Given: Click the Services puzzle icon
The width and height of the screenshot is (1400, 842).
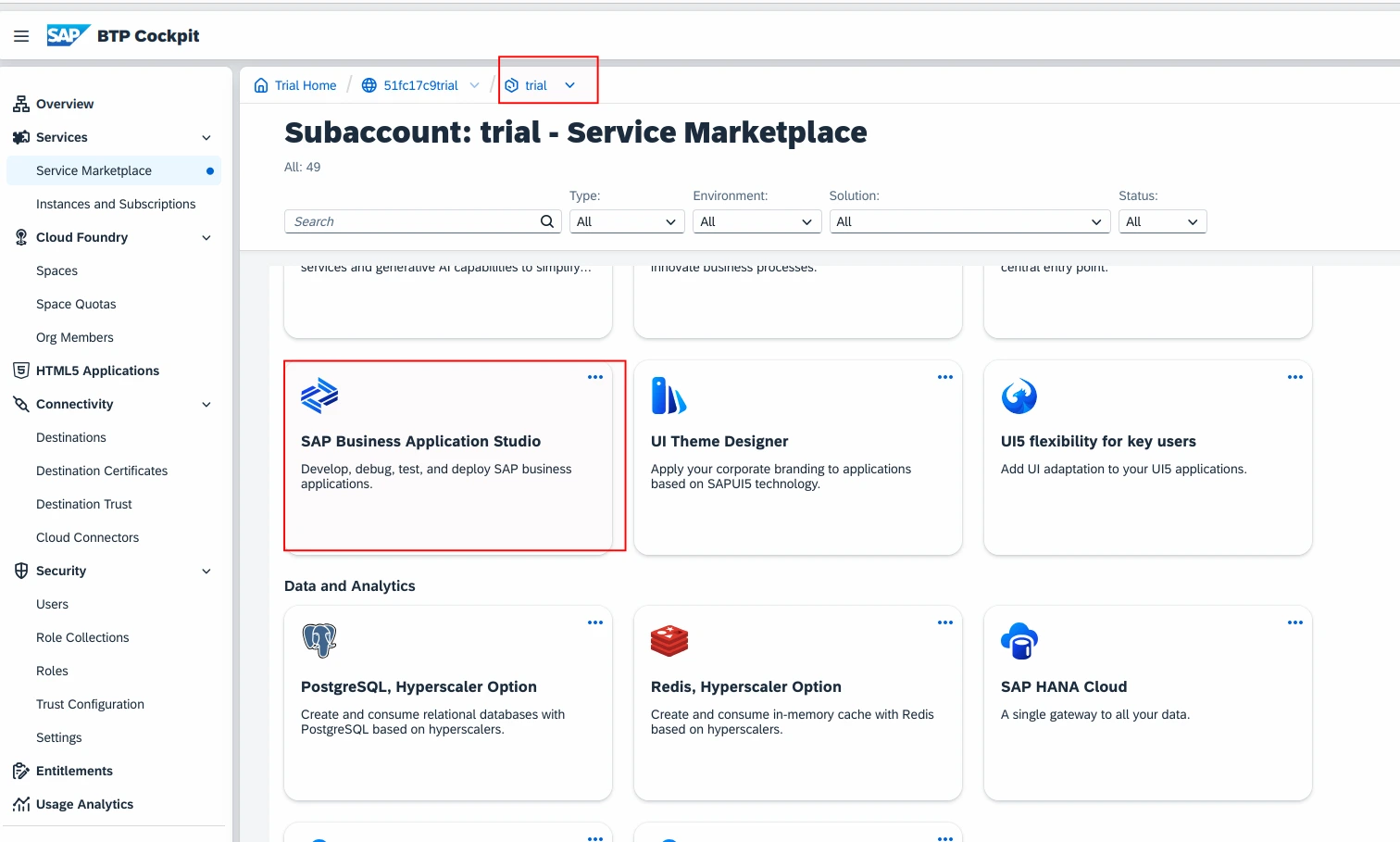Looking at the screenshot, I should coord(21,137).
